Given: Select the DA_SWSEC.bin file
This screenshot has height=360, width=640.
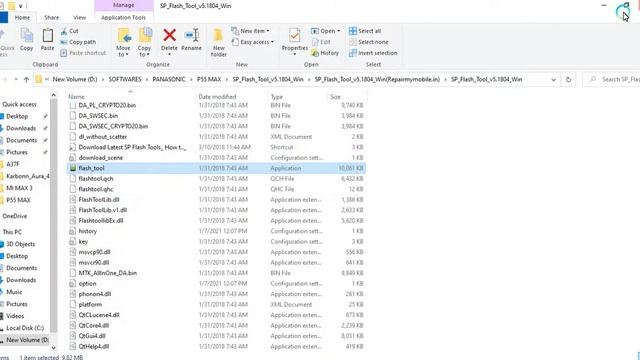Looking at the screenshot, I should tap(216, 116).
